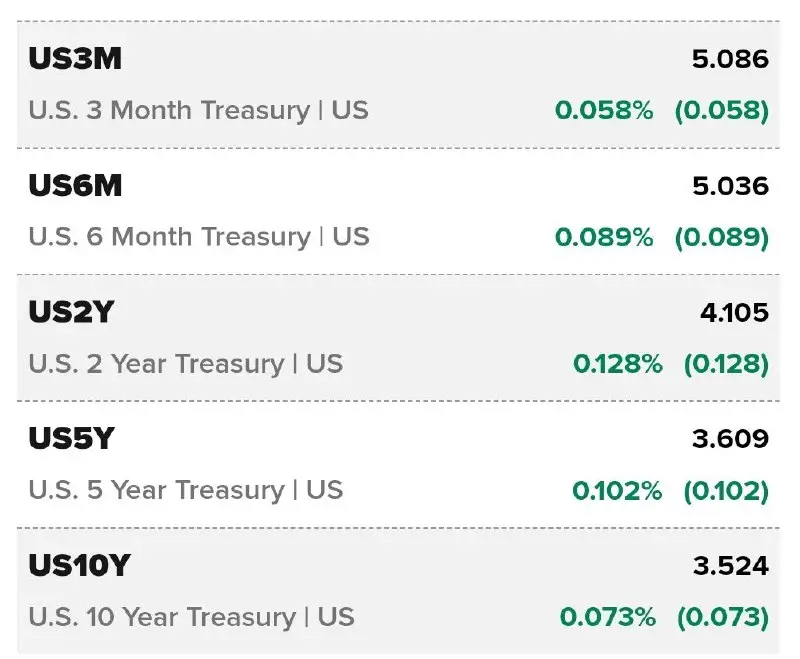This screenshot has width=800, height=659.
Task: Open the US10Y ticker symbol
Action: pyautogui.click(x=80, y=565)
